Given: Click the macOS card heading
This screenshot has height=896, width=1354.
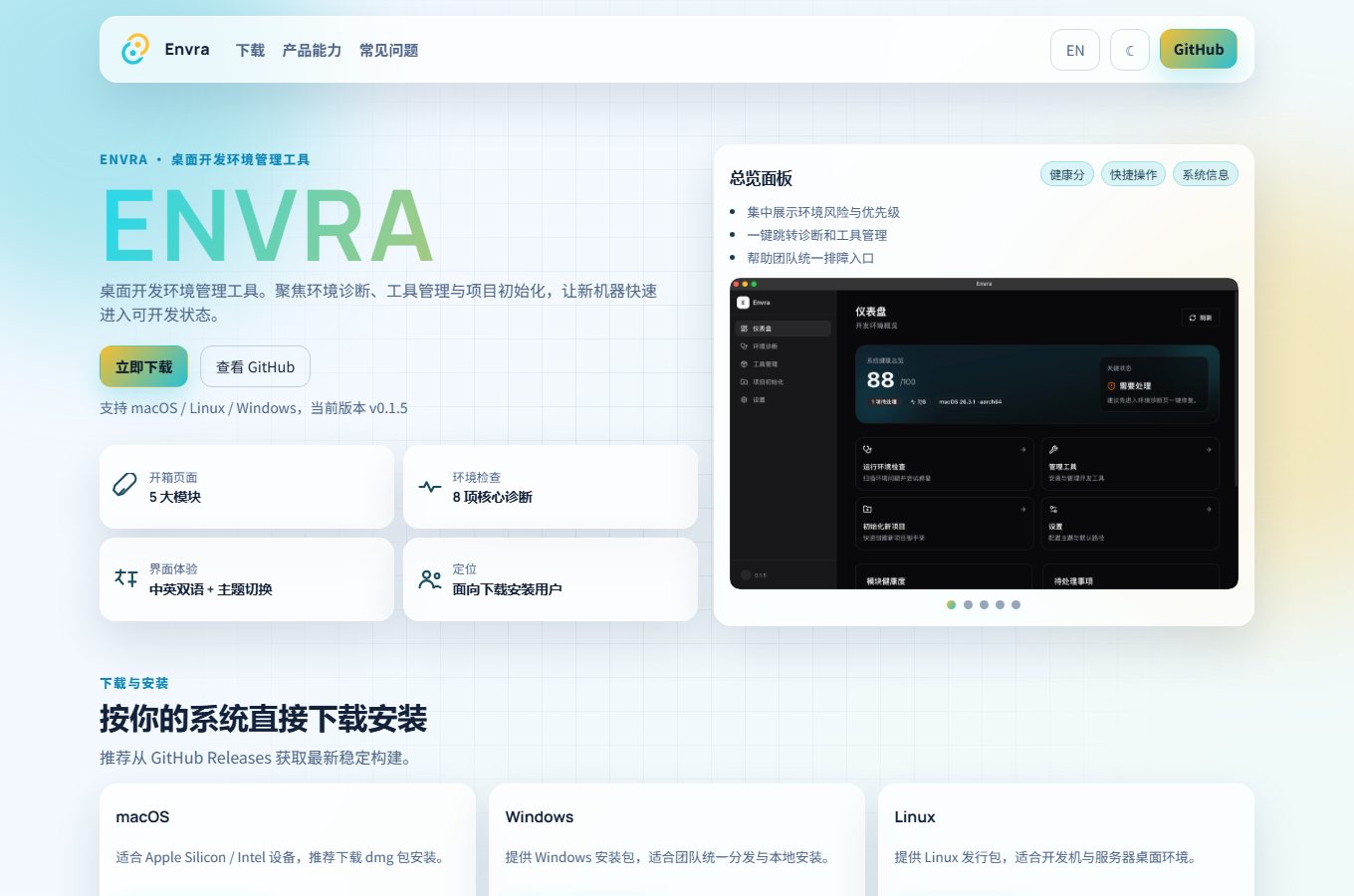Looking at the screenshot, I should click(142, 816).
